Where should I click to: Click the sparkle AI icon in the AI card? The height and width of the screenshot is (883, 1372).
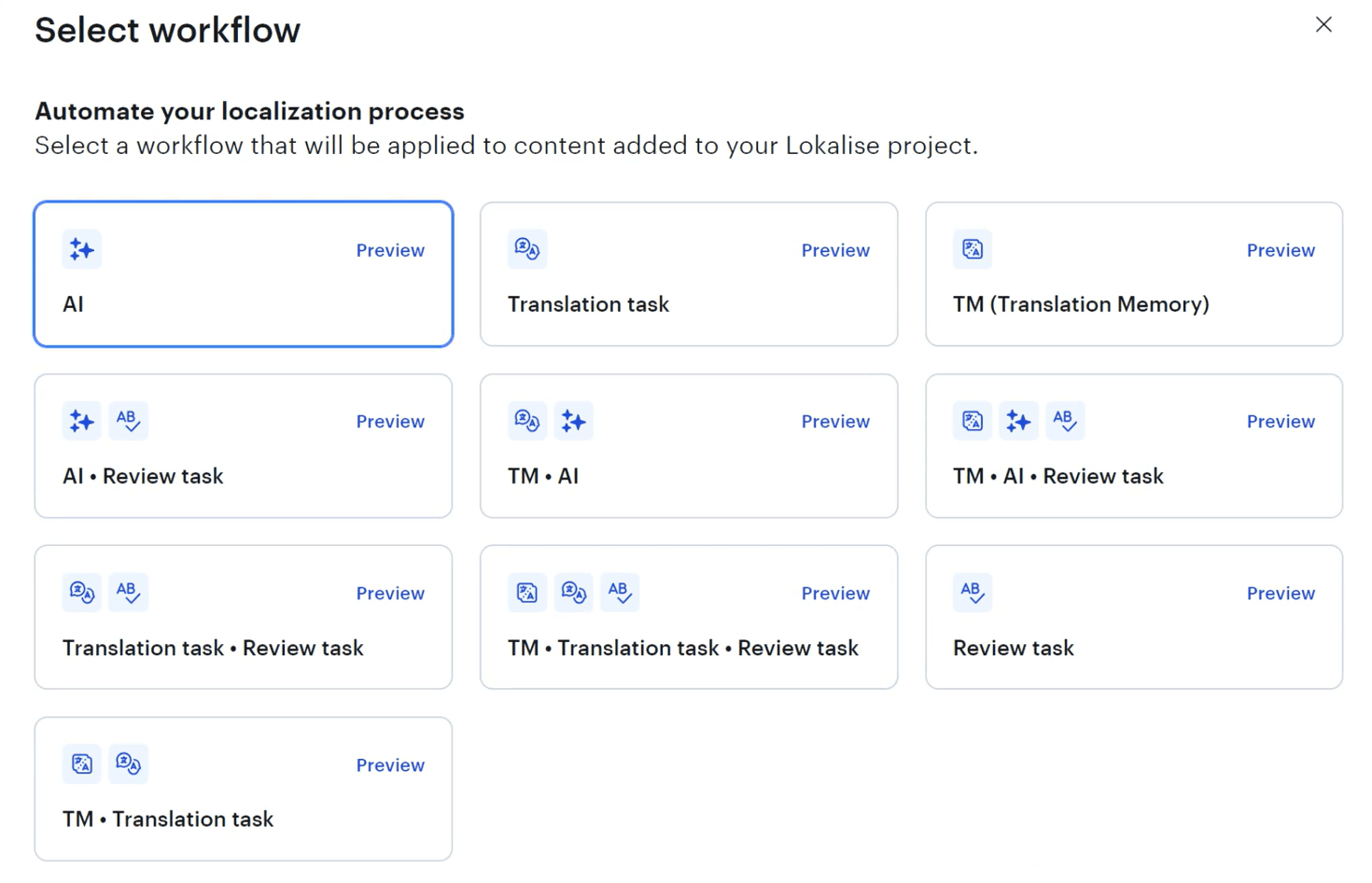click(x=81, y=249)
